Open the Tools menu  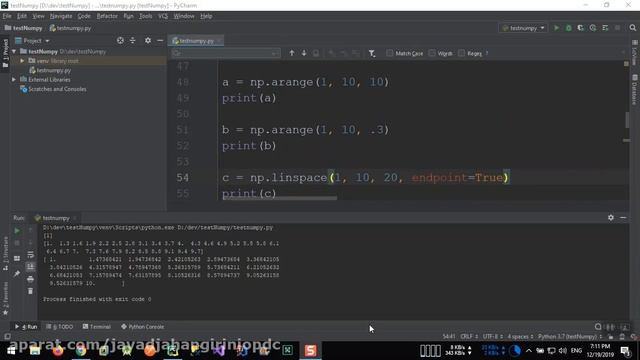point(145,16)
